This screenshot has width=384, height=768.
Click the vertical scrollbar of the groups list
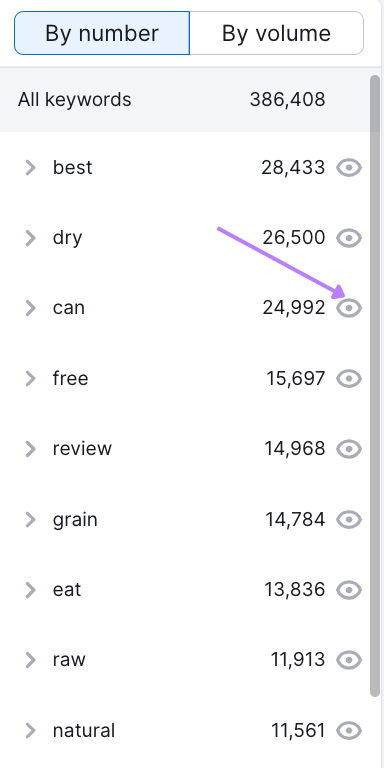375,386
